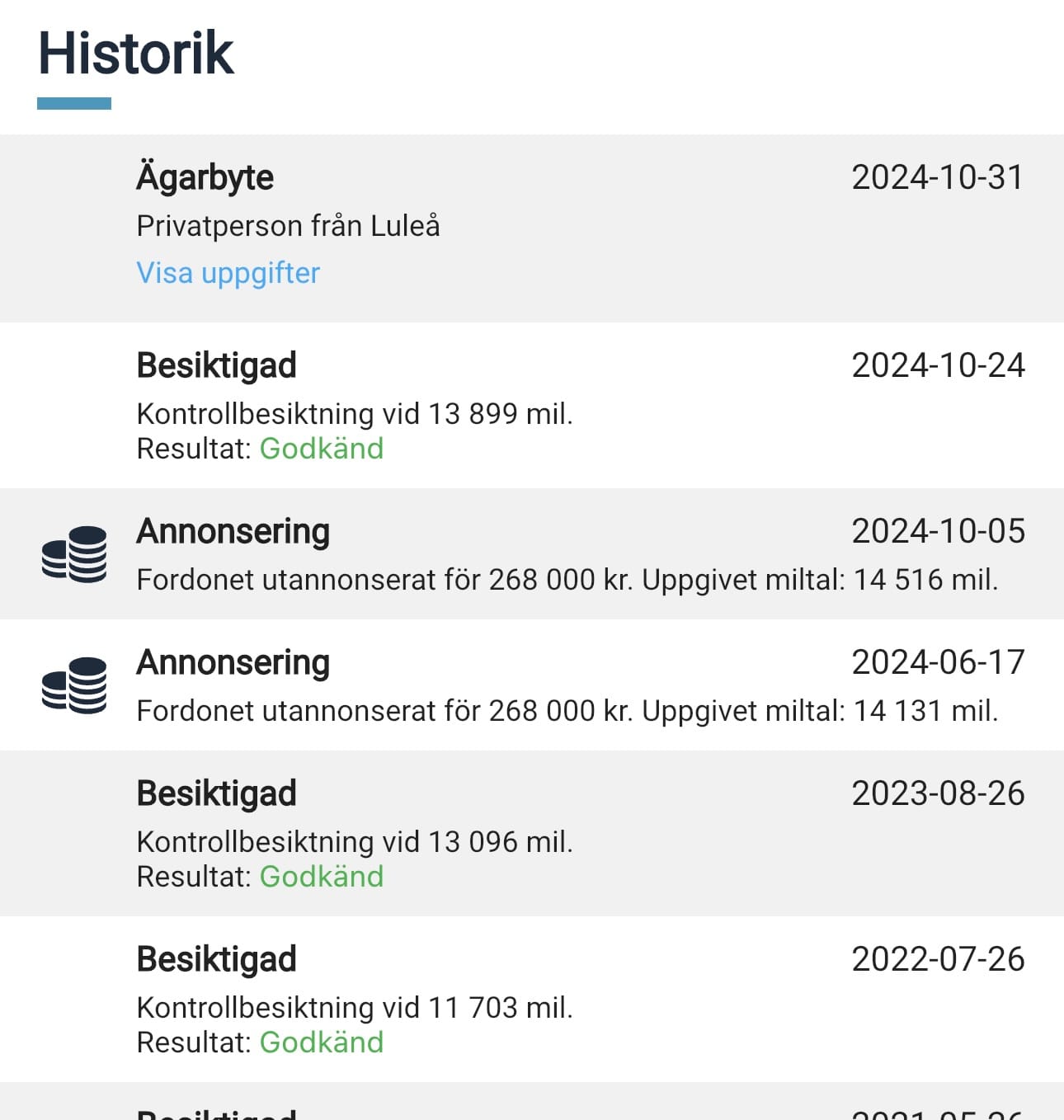1064x1120 pixels.
Task: Open the Annonsering entry with 14 131 mil
Action: pos(233,662)
